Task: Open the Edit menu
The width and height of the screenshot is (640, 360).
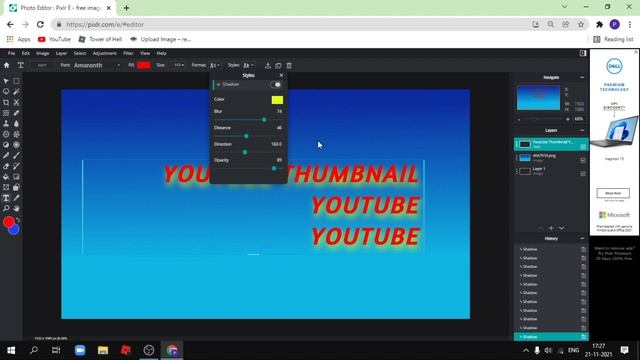Action: pos(25,53)
